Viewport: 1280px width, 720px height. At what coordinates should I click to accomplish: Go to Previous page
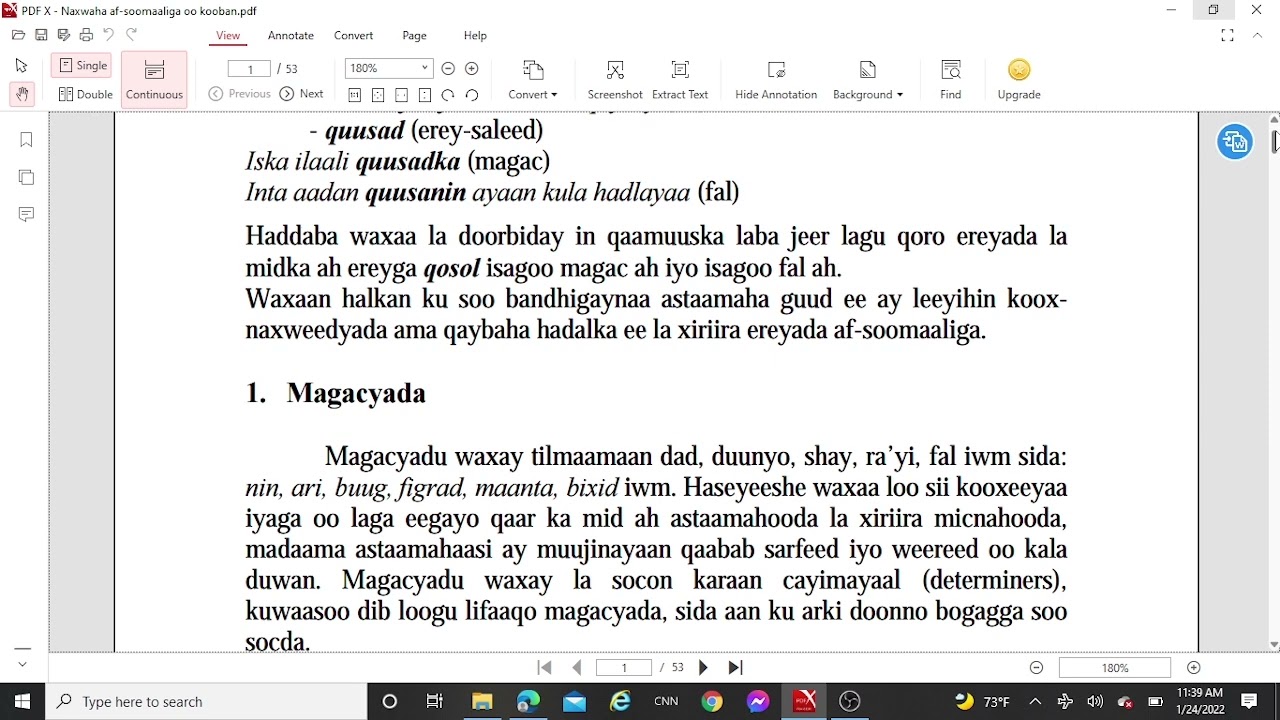click(x=240, y=94)
